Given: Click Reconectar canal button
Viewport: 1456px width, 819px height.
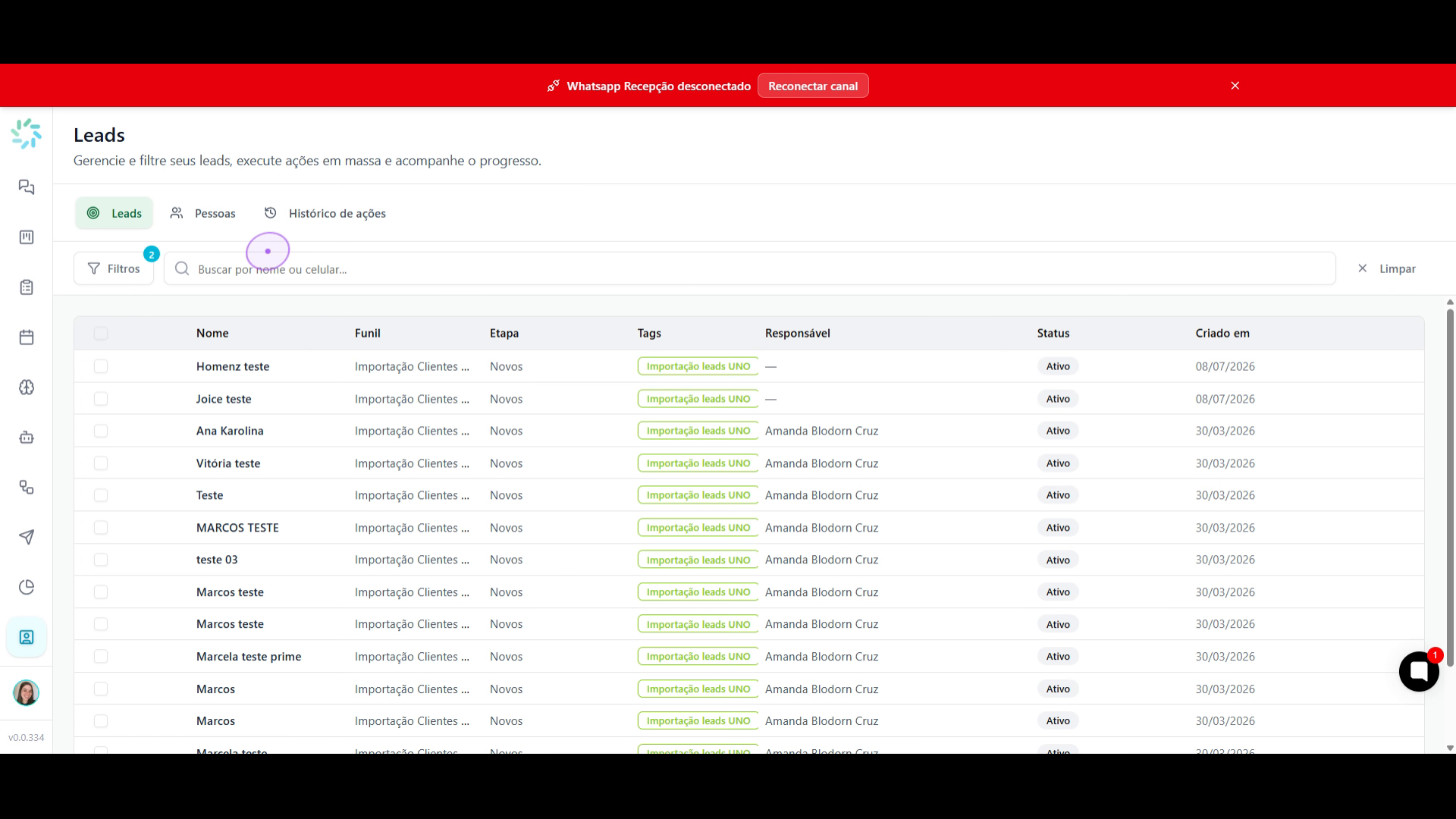Looking at the screenshot, I should tap(813, 86).
